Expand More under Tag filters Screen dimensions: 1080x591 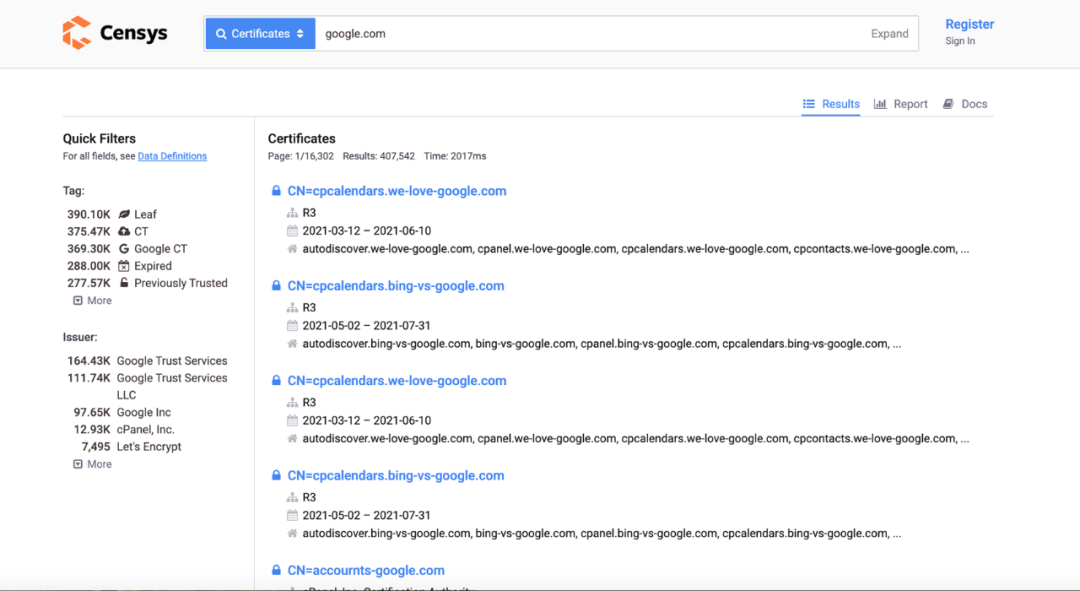tap(92, 300)
